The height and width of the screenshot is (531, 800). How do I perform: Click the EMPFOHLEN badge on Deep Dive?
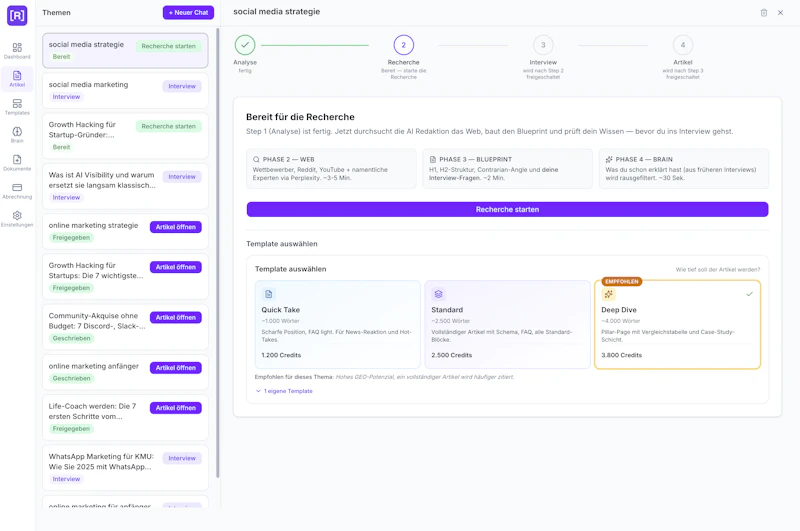click(x=621, y=282)
